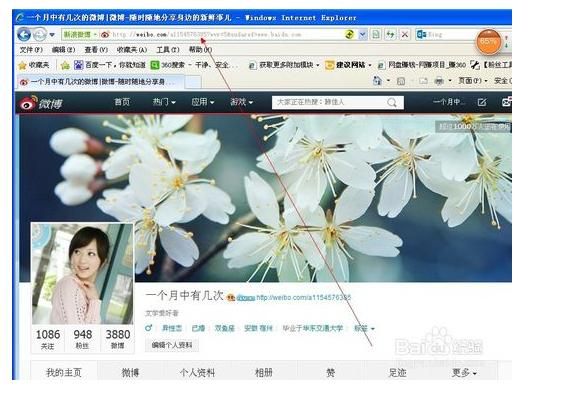580x393 pixels.
Task: Open the 查看(V) menu
Action: [x=96, y=50]
